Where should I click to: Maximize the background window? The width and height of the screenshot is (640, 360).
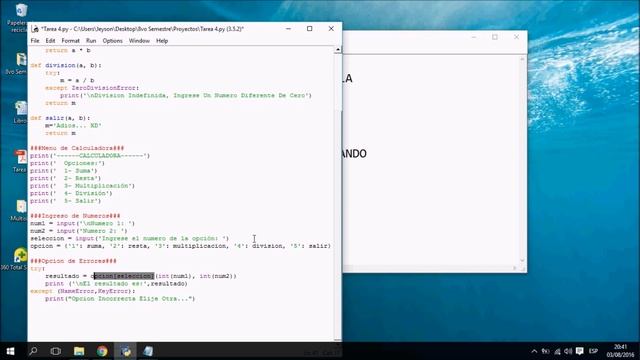495,37
